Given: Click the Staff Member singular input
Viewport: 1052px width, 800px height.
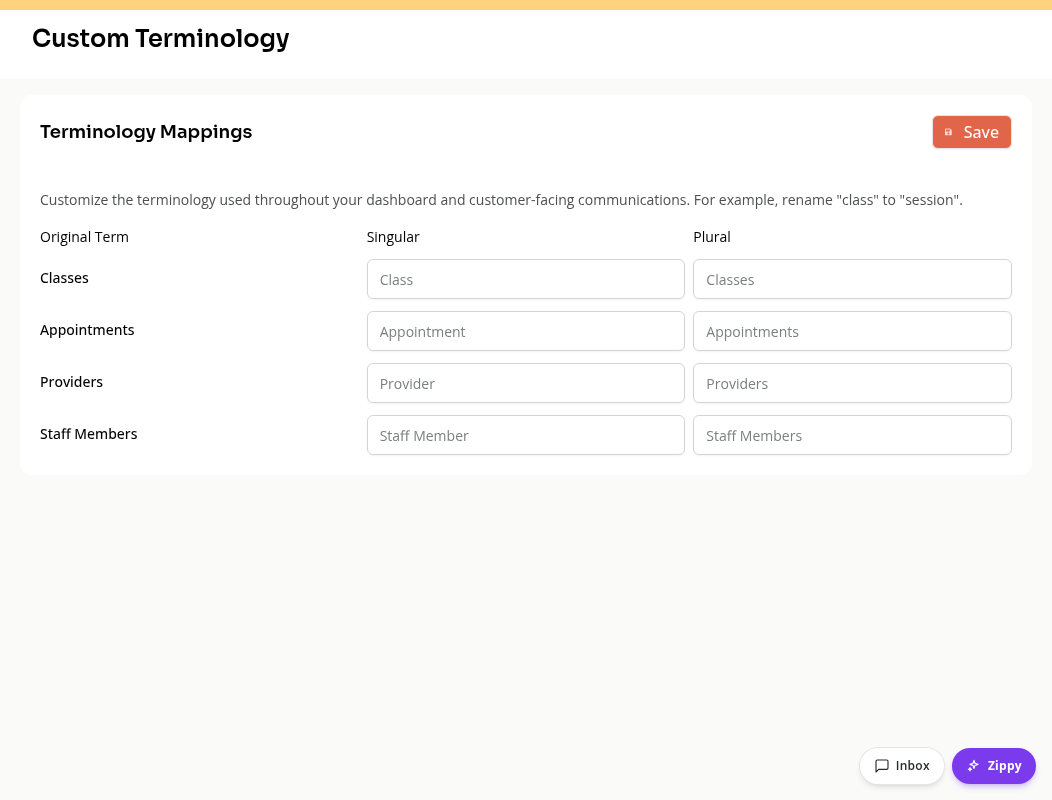Looking at the screenshot, I should tap(525, 435).
